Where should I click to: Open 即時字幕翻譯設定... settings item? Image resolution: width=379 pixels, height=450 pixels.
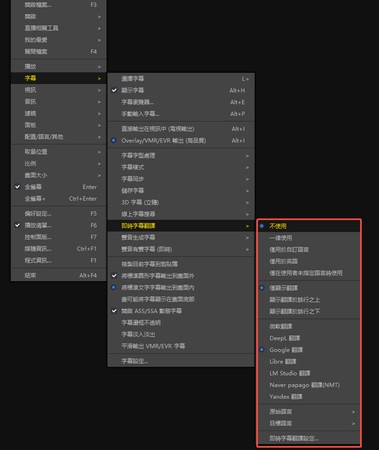(309, 438)
